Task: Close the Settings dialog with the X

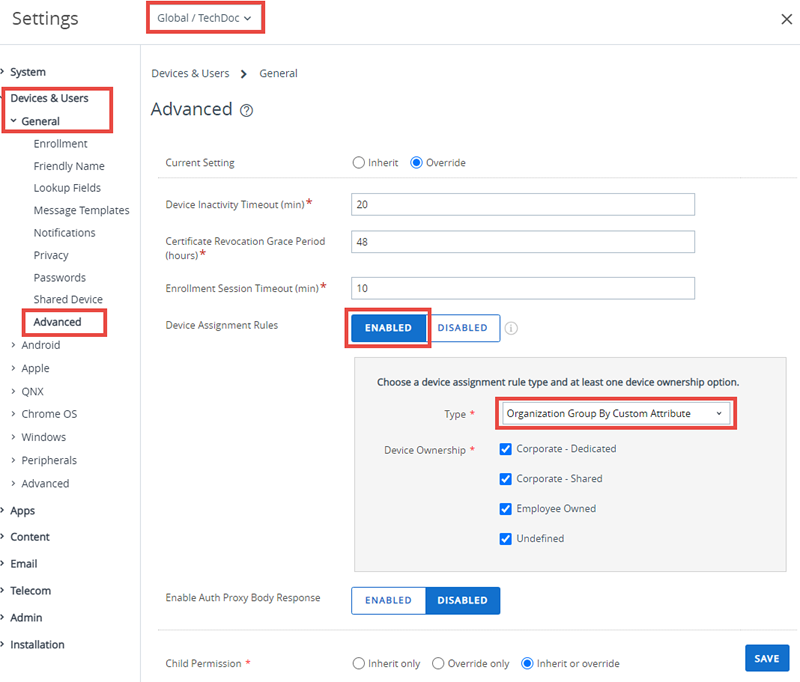Action: pyautogui.click(x=786, y=19)
